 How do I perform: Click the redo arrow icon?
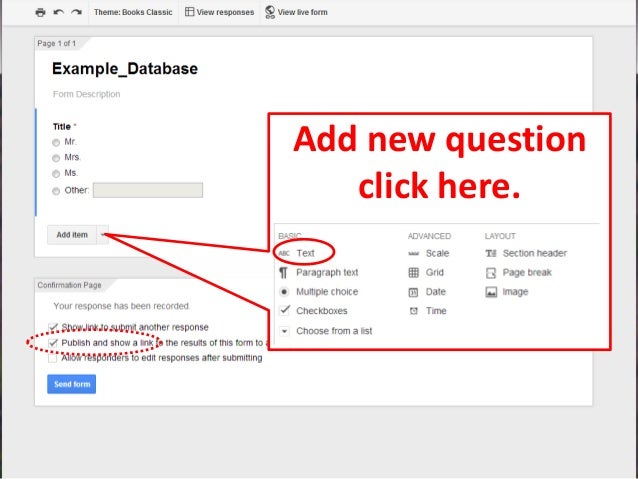76,12
